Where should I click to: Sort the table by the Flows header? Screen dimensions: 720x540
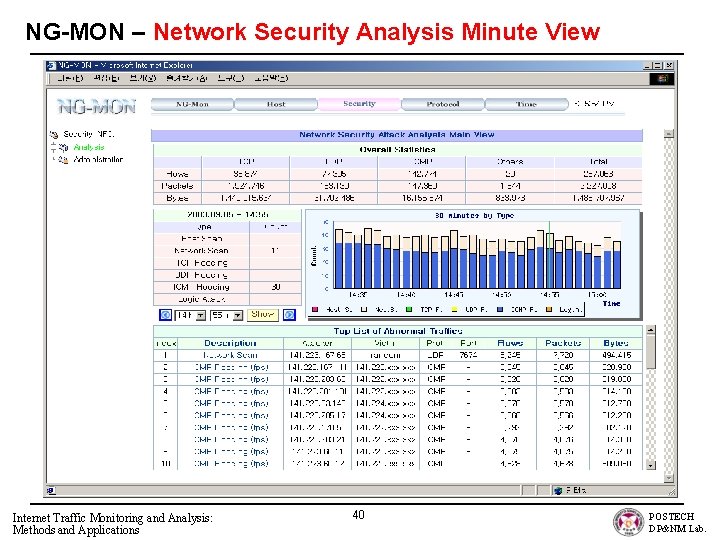[x=510, y=343]
